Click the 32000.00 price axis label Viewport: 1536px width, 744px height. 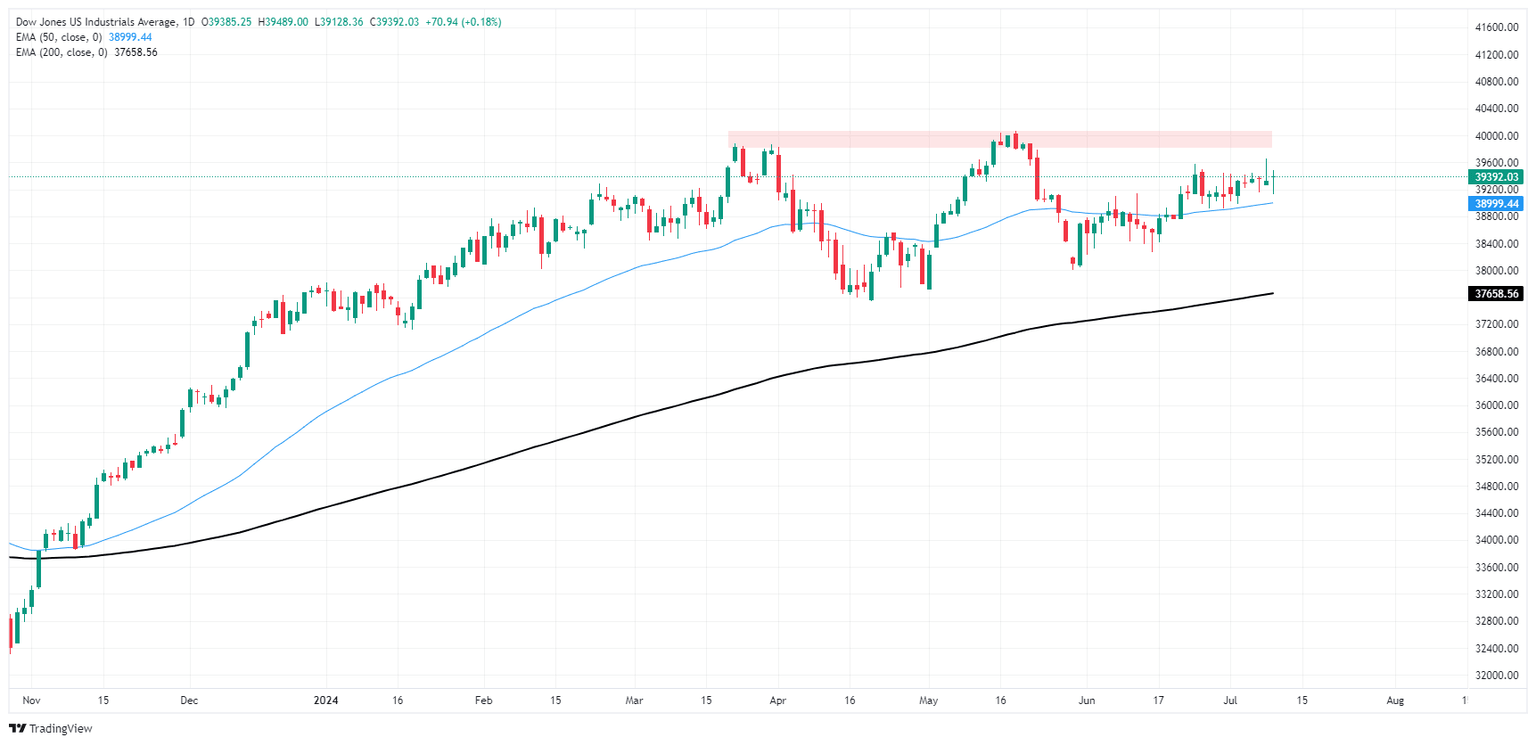coord(1498,676)
